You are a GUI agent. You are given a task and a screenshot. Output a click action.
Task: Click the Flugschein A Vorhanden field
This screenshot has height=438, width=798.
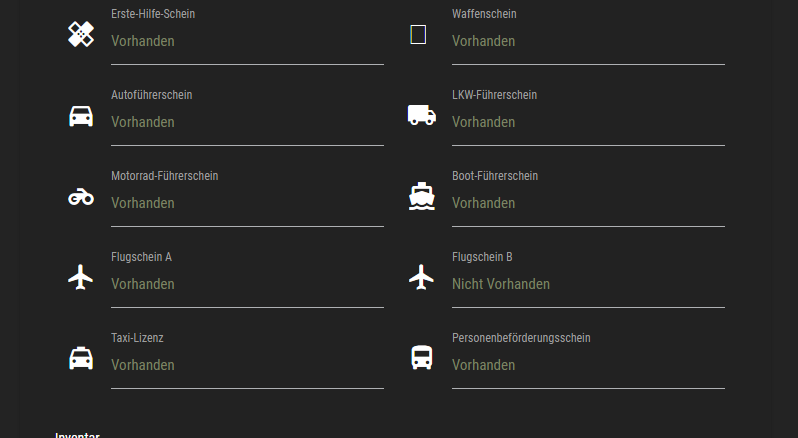pyautogui.click(x=247, y=285)
